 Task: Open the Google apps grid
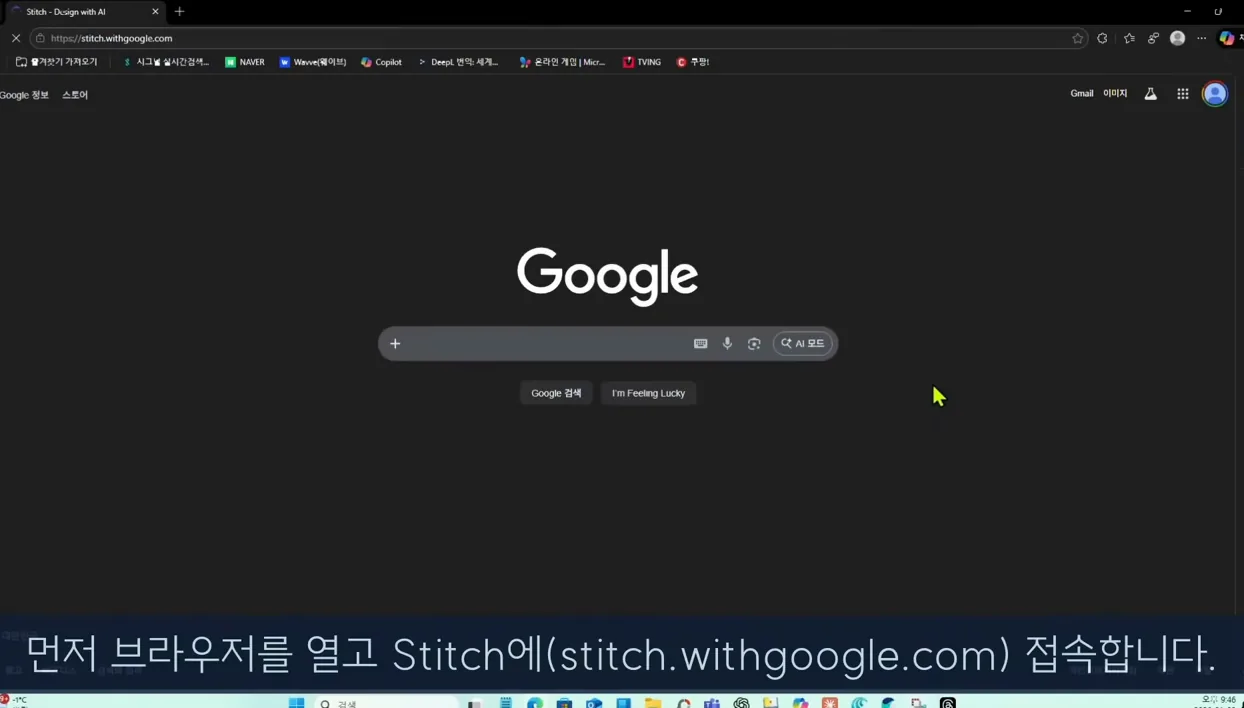(1183, 94)
